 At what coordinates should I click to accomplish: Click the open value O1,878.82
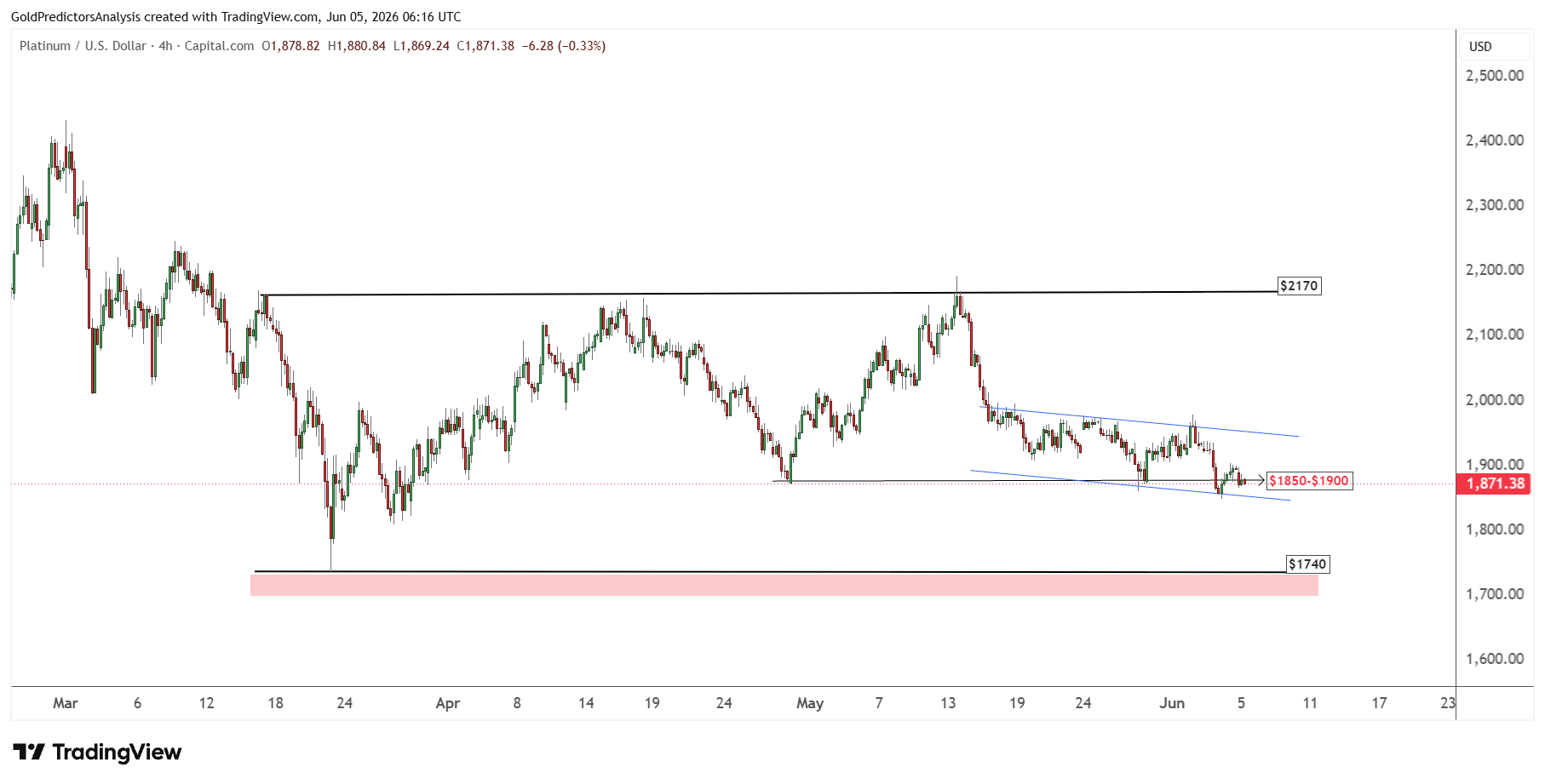click(290, 46)
